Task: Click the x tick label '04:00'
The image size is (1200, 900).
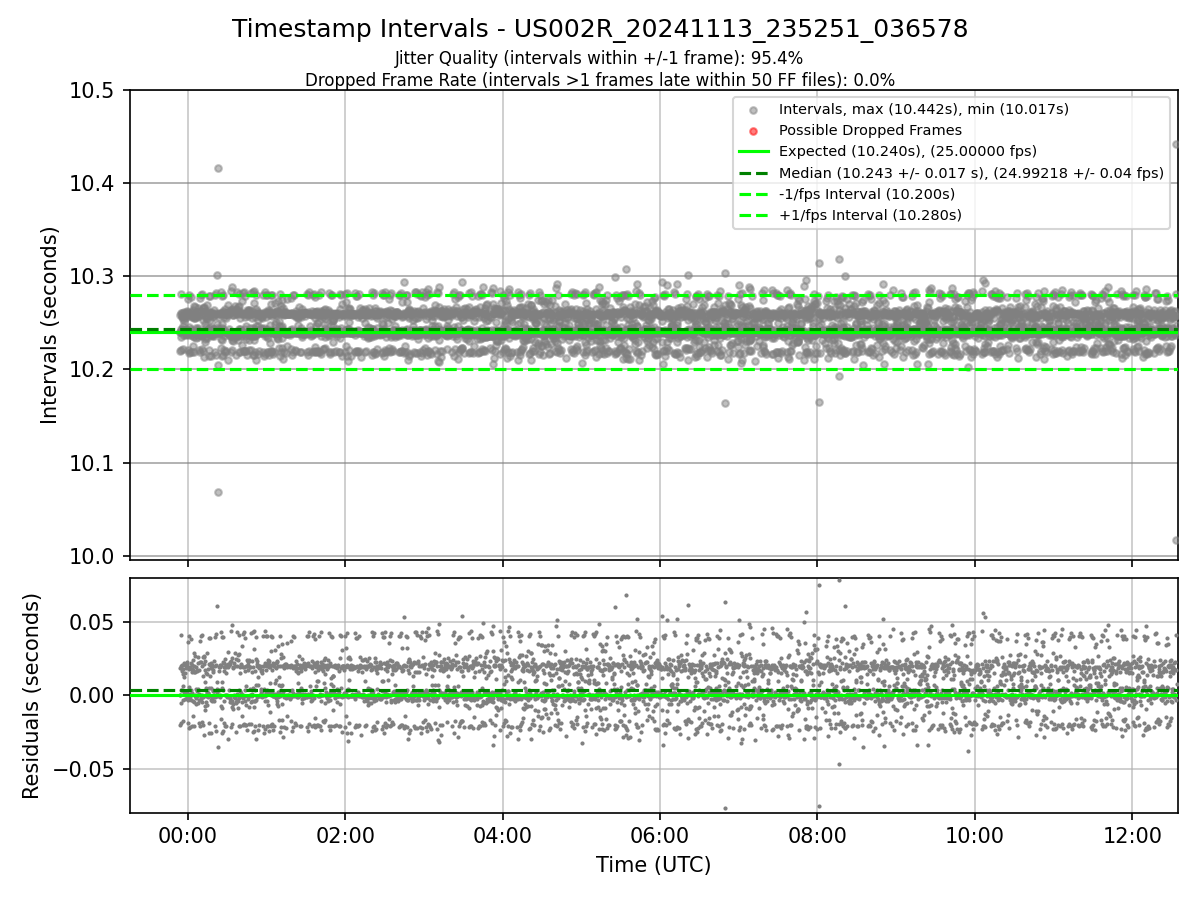Action: click(x=502, y=834)
